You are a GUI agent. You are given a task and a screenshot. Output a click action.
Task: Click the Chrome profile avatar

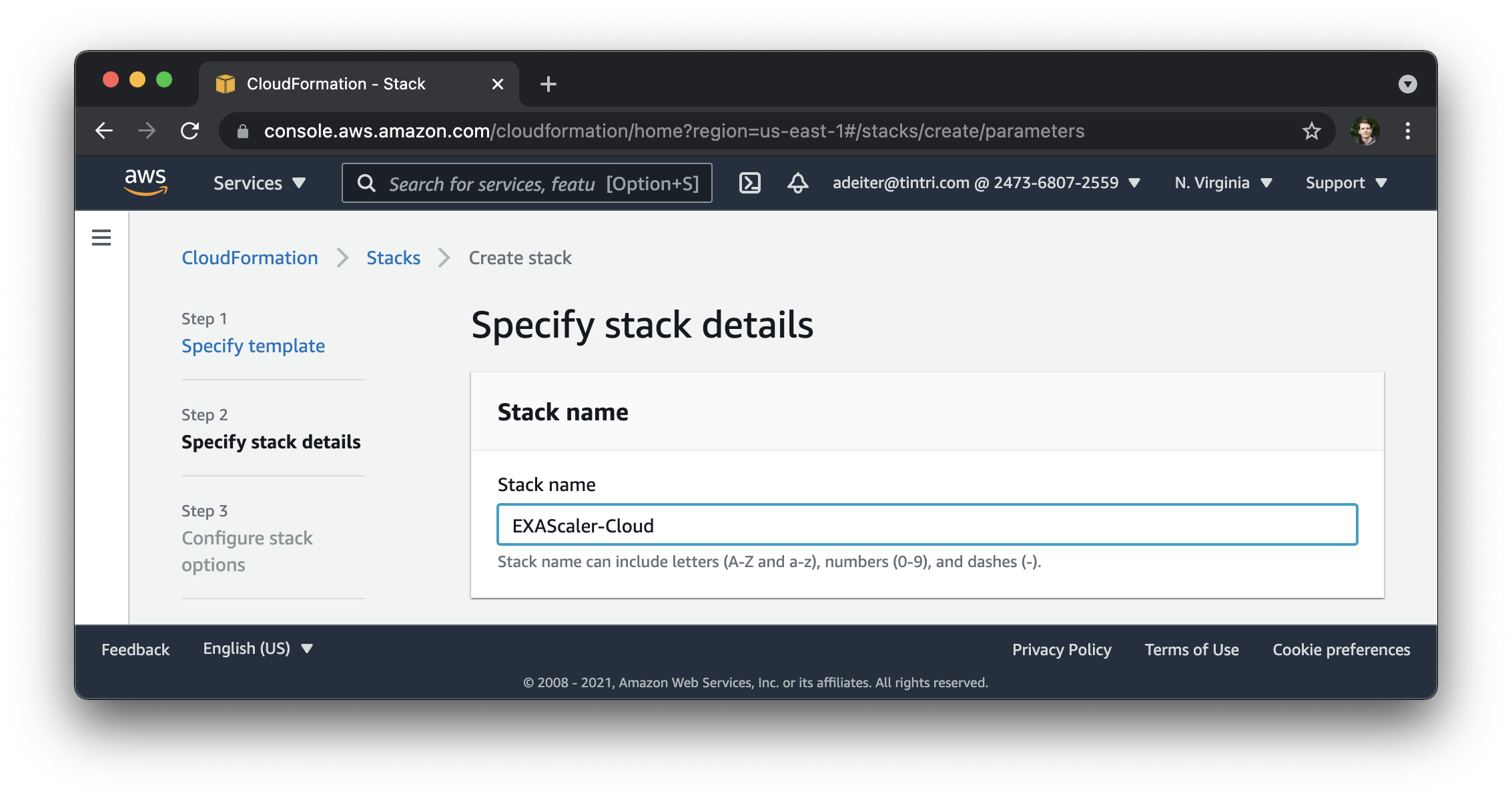[x=1365, y=131]
